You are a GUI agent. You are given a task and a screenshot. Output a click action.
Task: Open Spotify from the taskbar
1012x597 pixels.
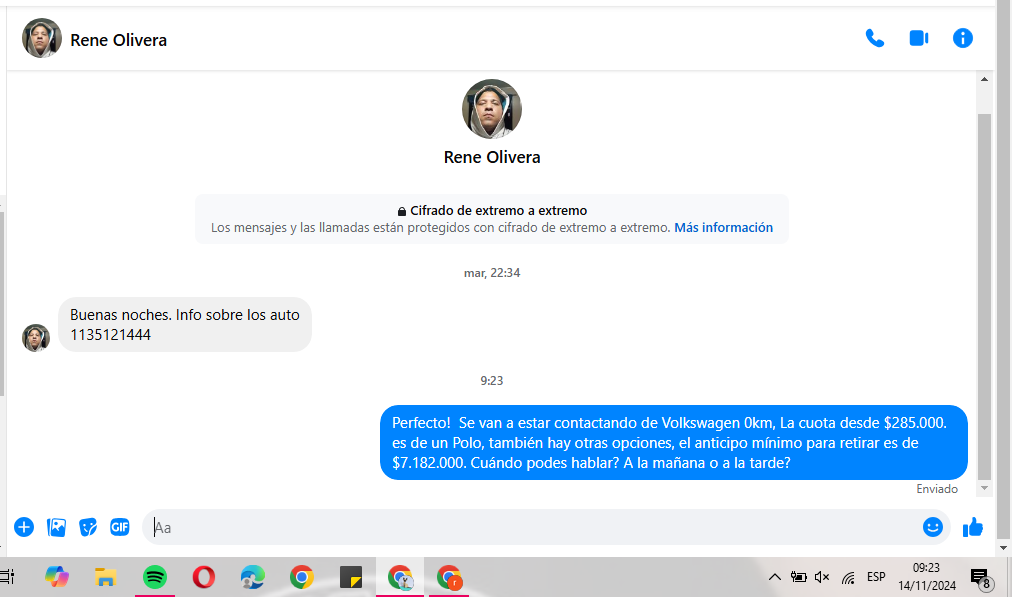pyautogui.click(x=154, y=577)
